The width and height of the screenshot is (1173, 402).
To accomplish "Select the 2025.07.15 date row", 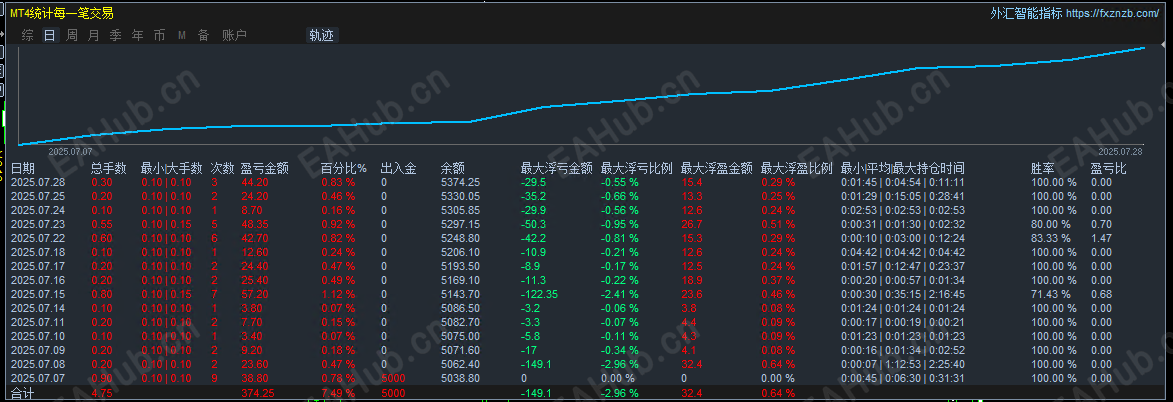I will [x=38, y=294].
